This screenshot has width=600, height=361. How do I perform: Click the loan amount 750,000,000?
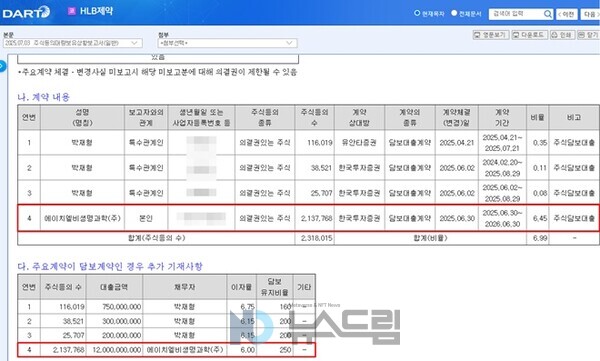click(122, 307)
